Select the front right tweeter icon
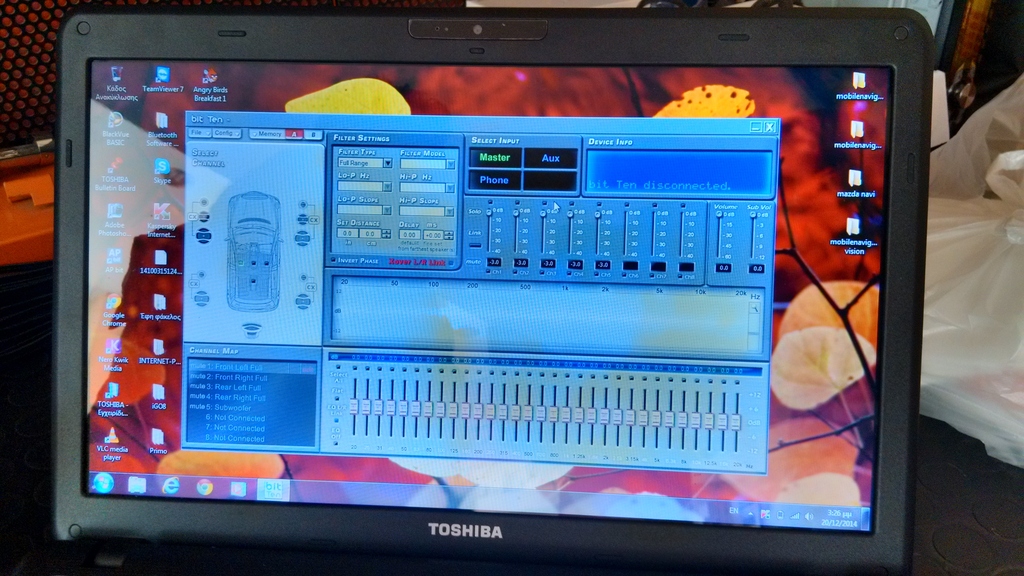 pyautogui.click(x=302, y=205)
